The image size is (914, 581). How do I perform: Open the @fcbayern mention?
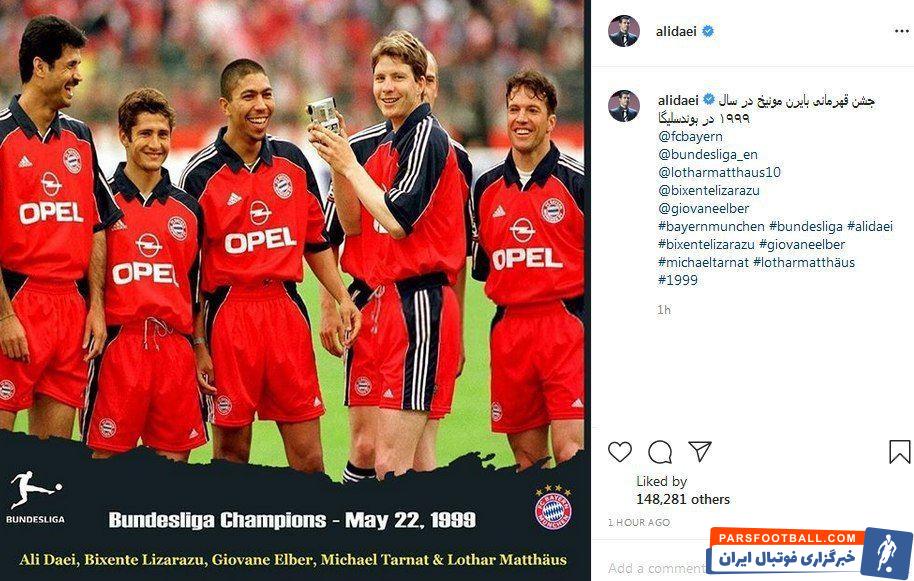690,136
